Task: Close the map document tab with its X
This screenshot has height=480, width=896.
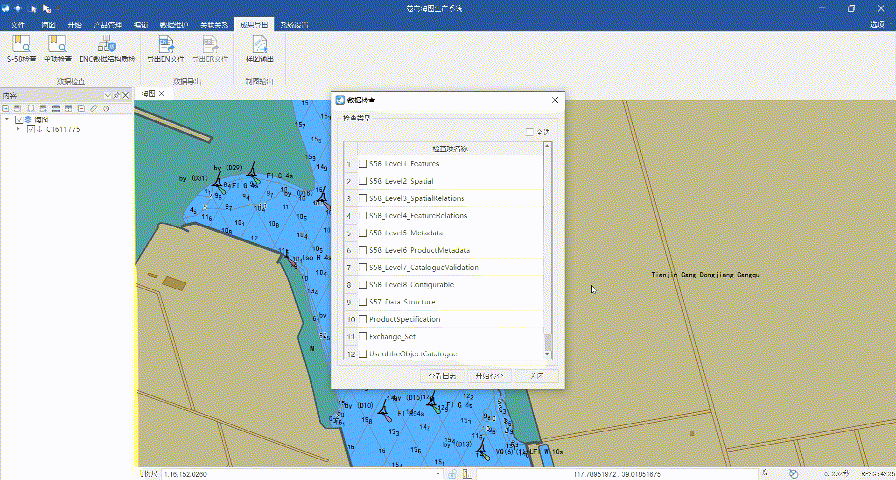Action: click(161, 93)
